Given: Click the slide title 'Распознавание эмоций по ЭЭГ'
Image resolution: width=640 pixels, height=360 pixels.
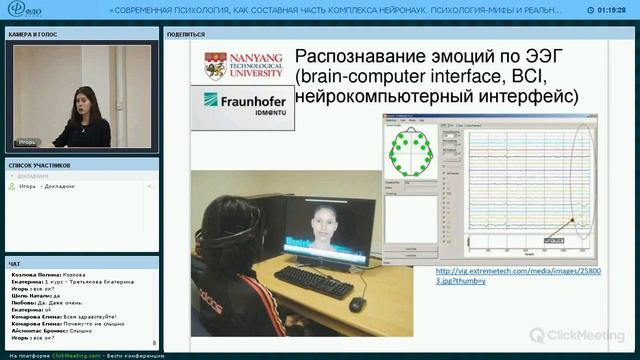Looking at the screenshot, I should click(429, 56).
